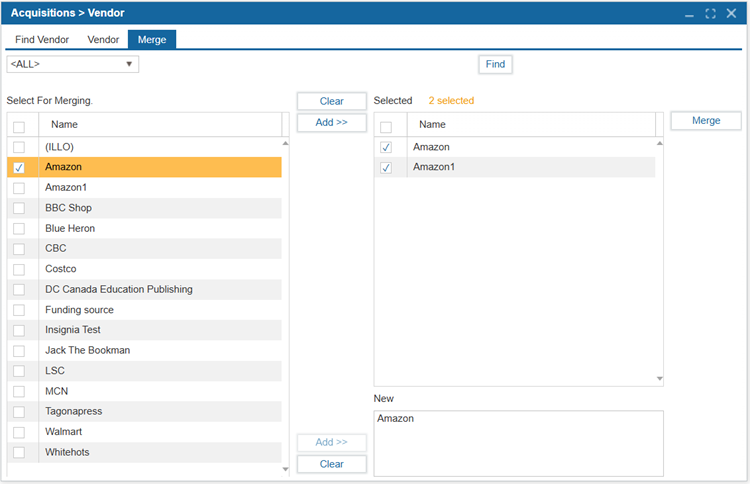Viewport: 750px width, 484px height.
Task: Click scroll-up arrow of Selected list
Action: (660, 143)
